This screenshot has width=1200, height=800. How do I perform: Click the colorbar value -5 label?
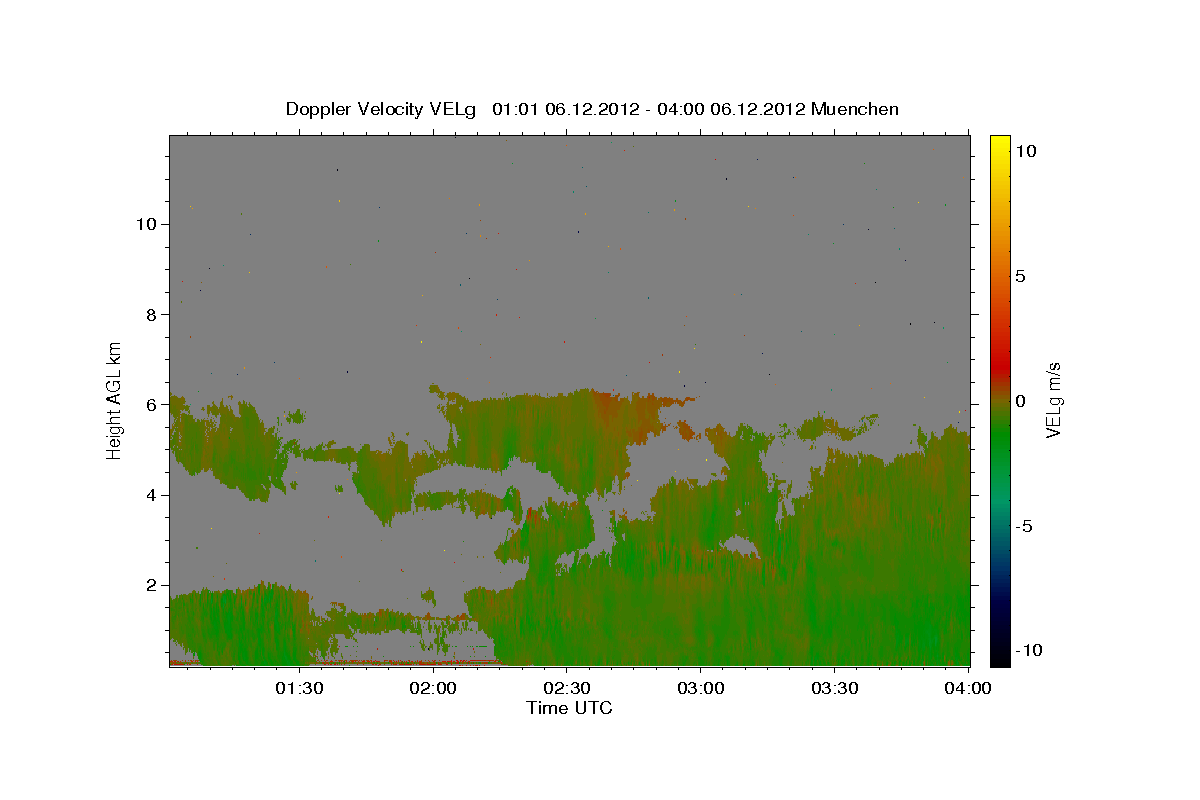(x=1024, y=526)
